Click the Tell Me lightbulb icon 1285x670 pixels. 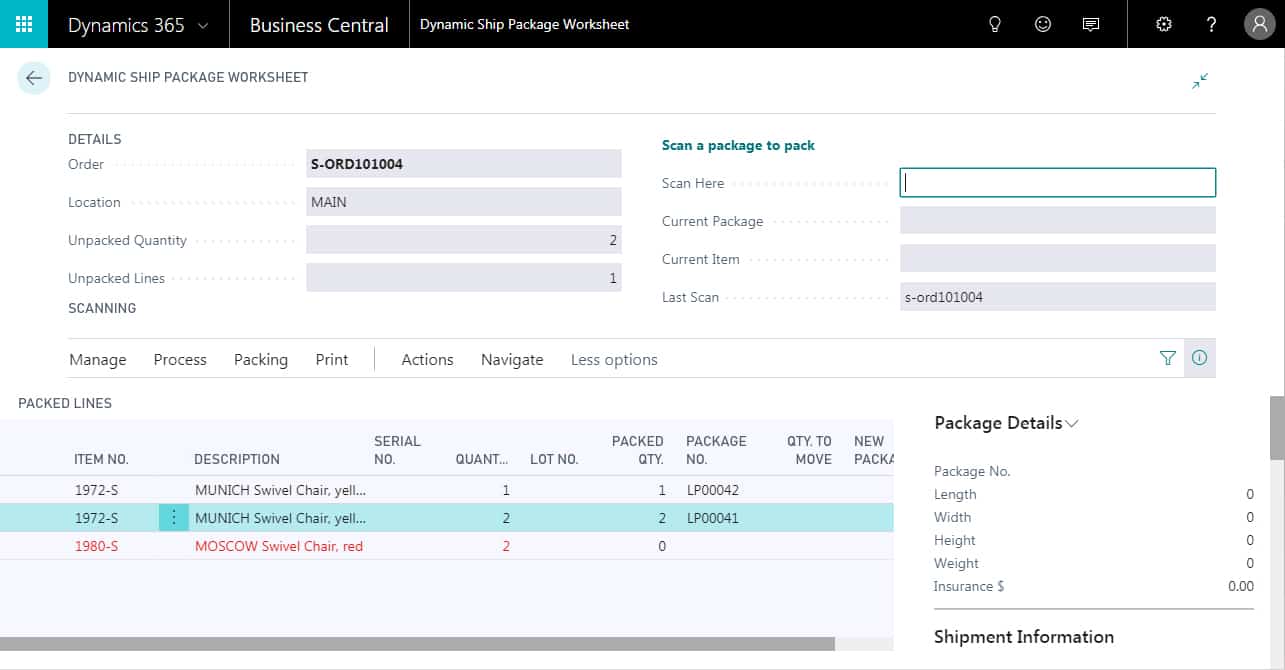point(994,24)
